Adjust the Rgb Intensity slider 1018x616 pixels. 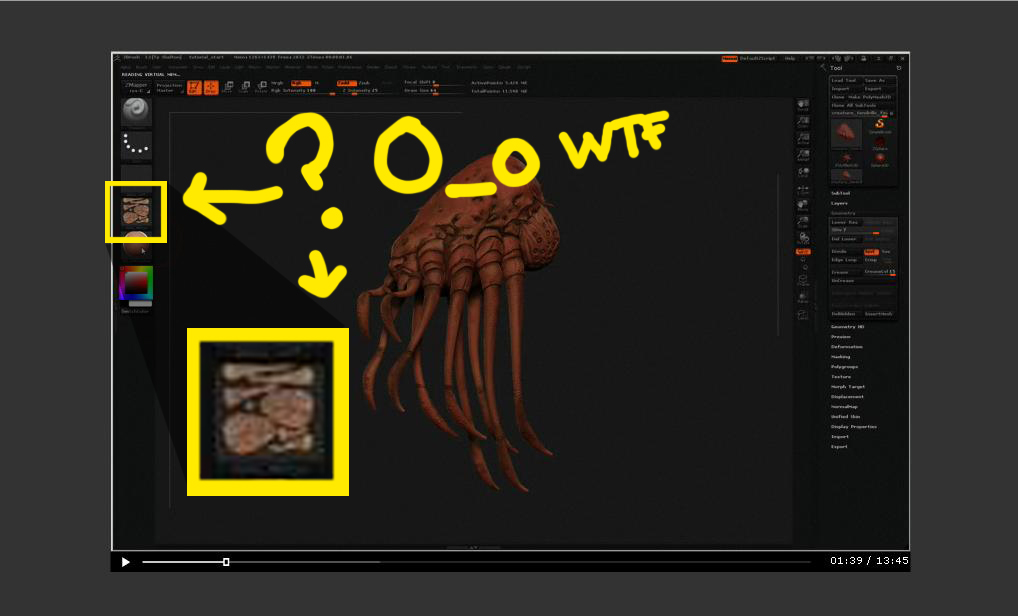pos(303,92)
